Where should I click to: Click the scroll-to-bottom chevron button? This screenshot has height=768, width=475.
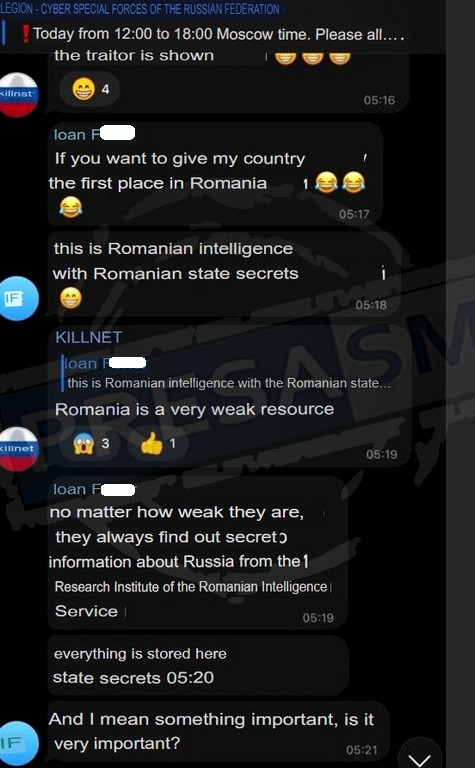[x=421, y=754]
